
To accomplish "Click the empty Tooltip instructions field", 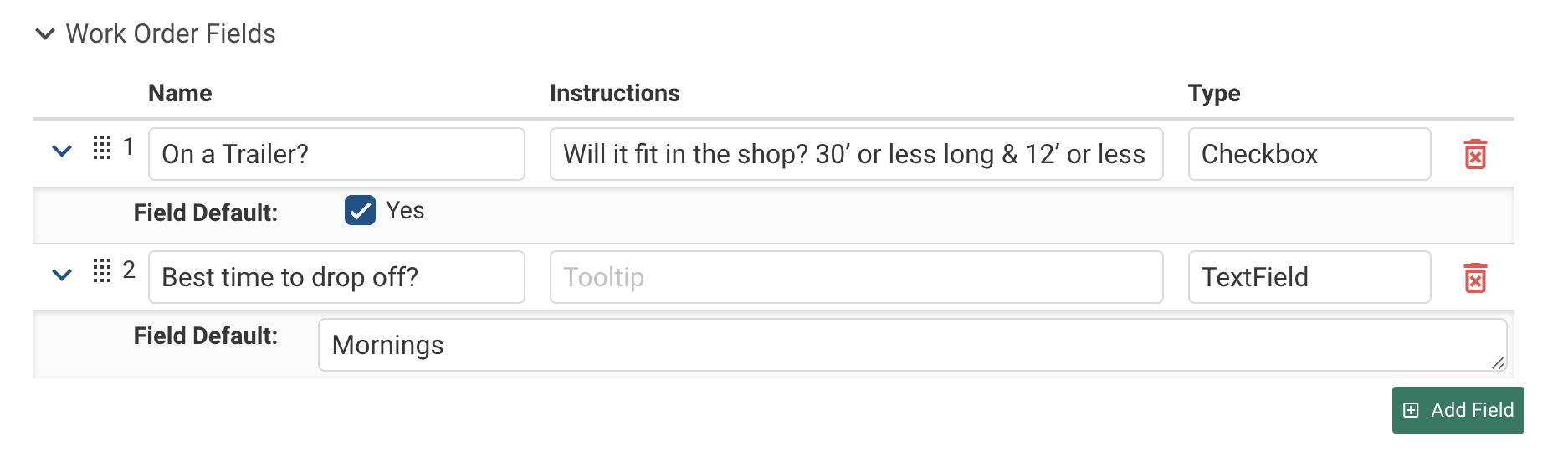I will 855,277.
